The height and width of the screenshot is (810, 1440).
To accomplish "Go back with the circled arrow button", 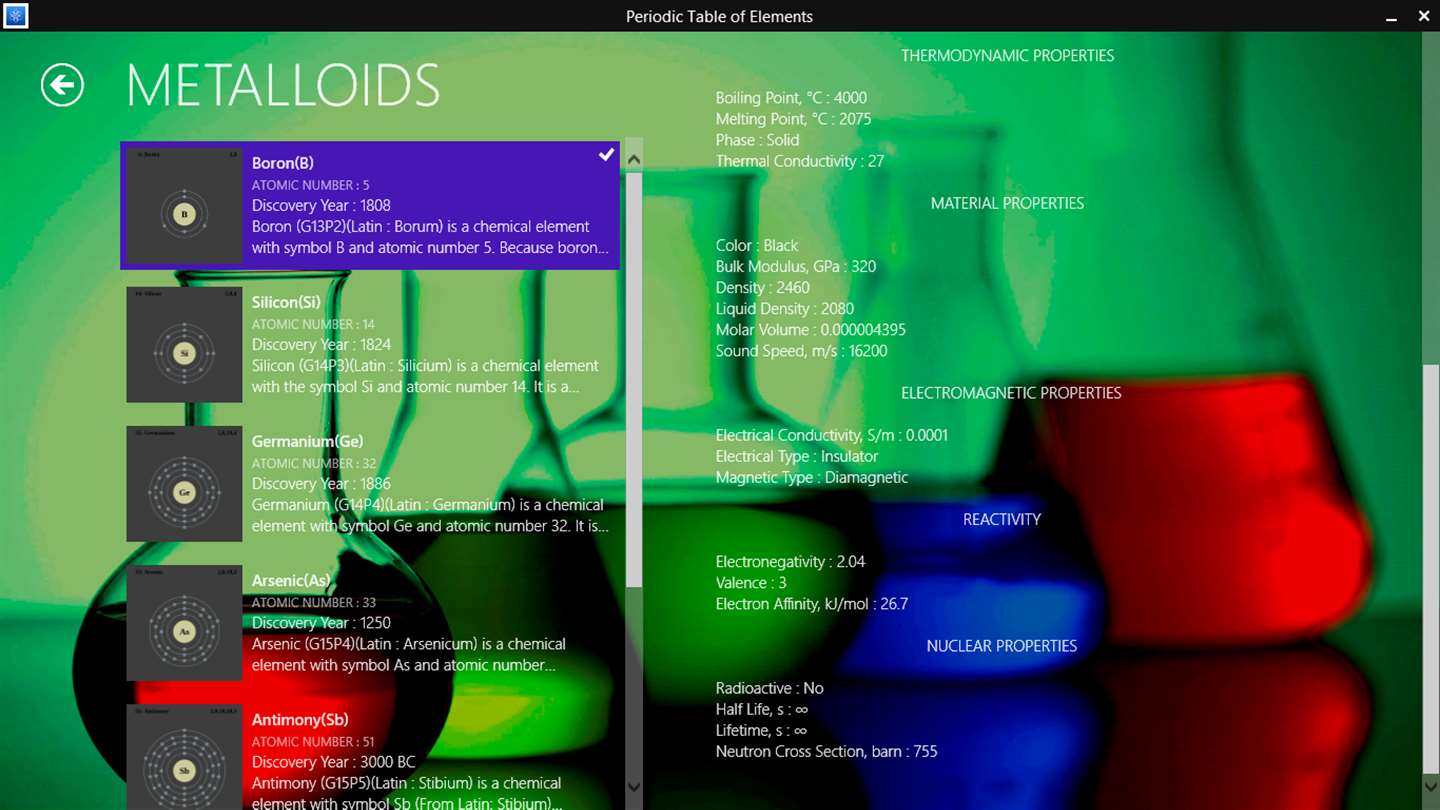I will (62, 85).
